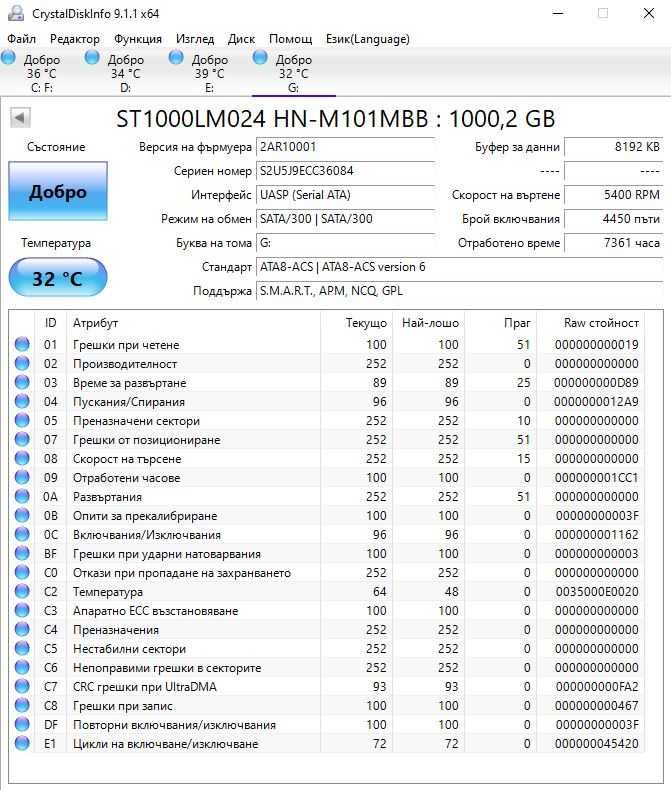Click the rotation rate value 5400 RPM
Screen dimensions: 671x790
point(614,195)
